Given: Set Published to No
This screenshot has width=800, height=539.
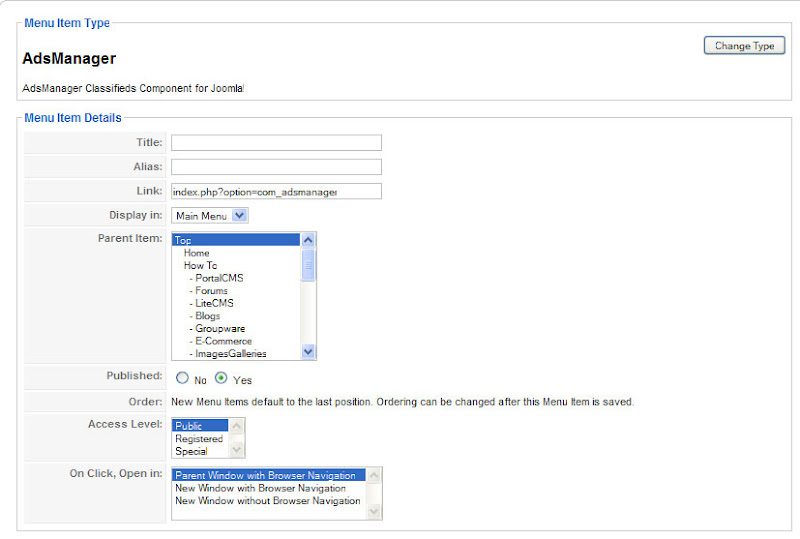Looking at the screenshot, I should (x=182, y=379).
